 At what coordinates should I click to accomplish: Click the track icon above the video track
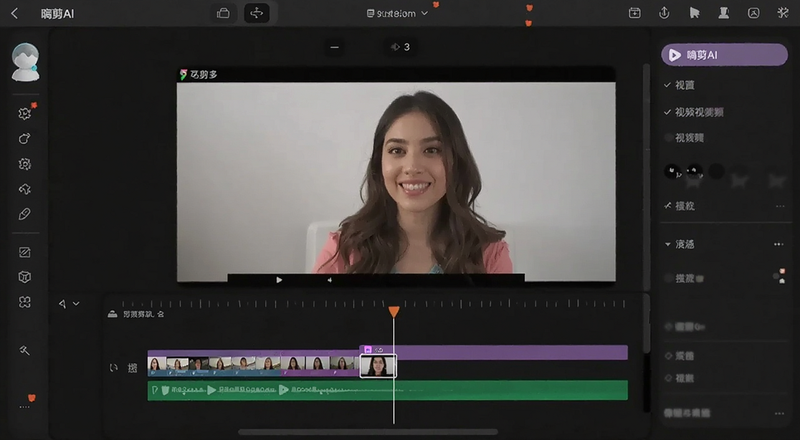point(112,314)
